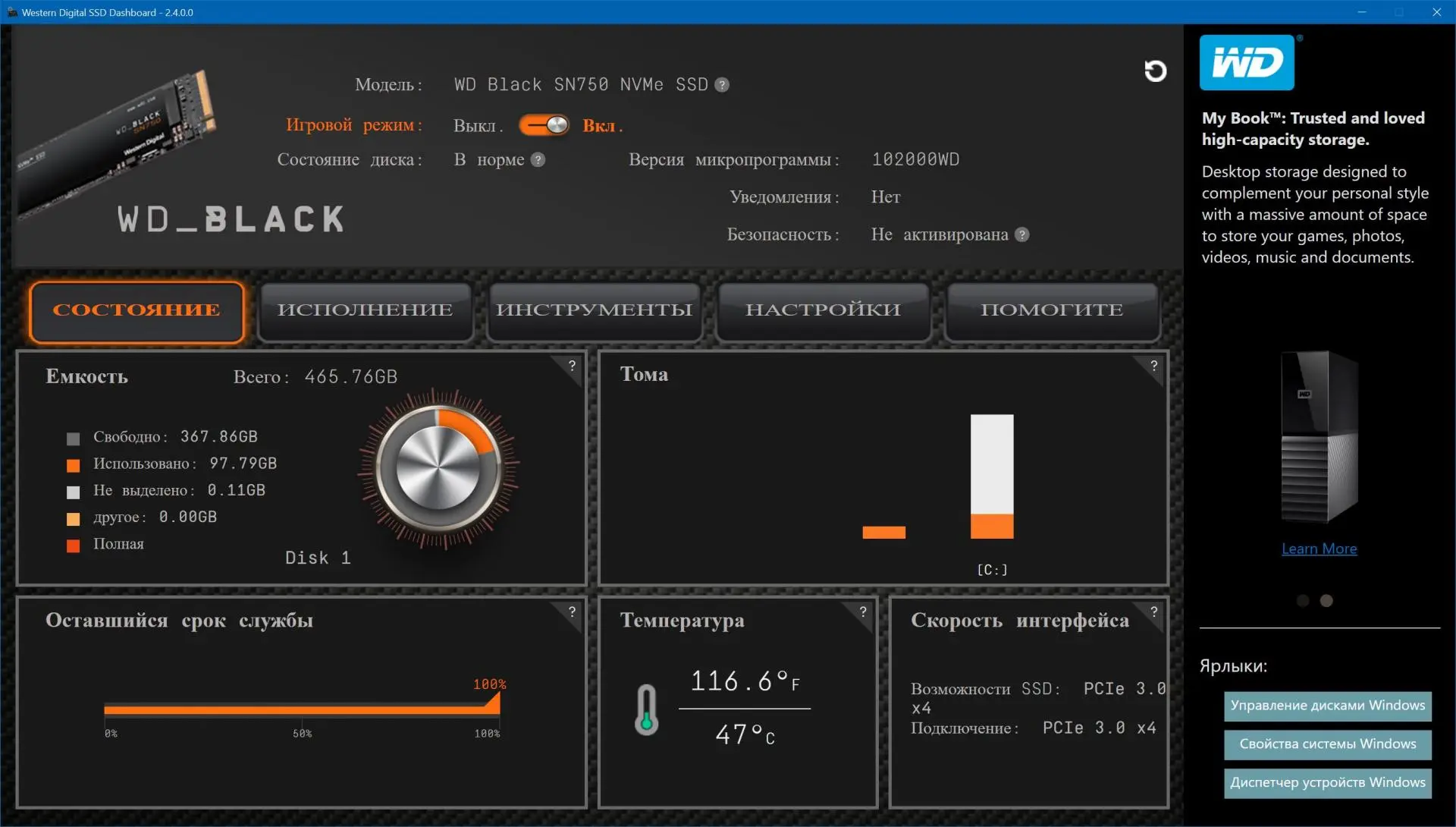Open the ПОМОГИТЕ tab
The image size is (1456, 827).
[x=1053, y=311]
